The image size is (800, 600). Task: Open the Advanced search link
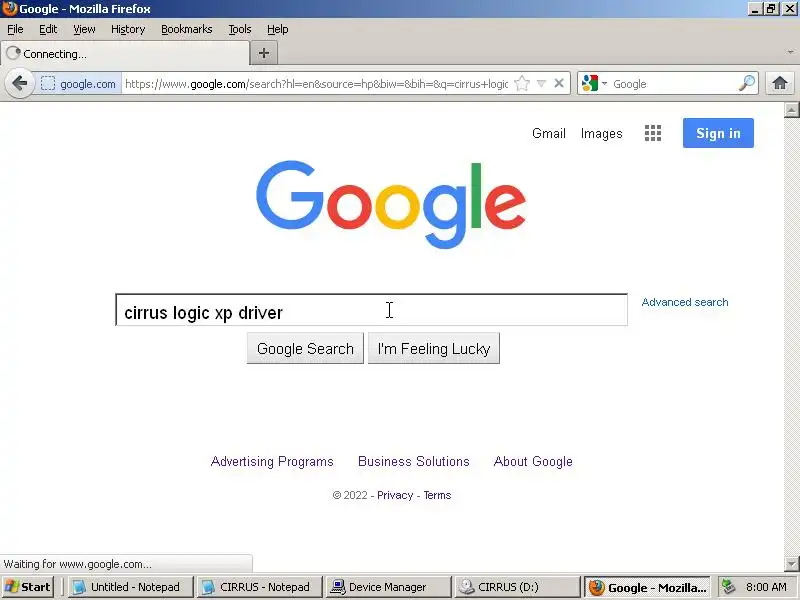(x=685, y=302)
